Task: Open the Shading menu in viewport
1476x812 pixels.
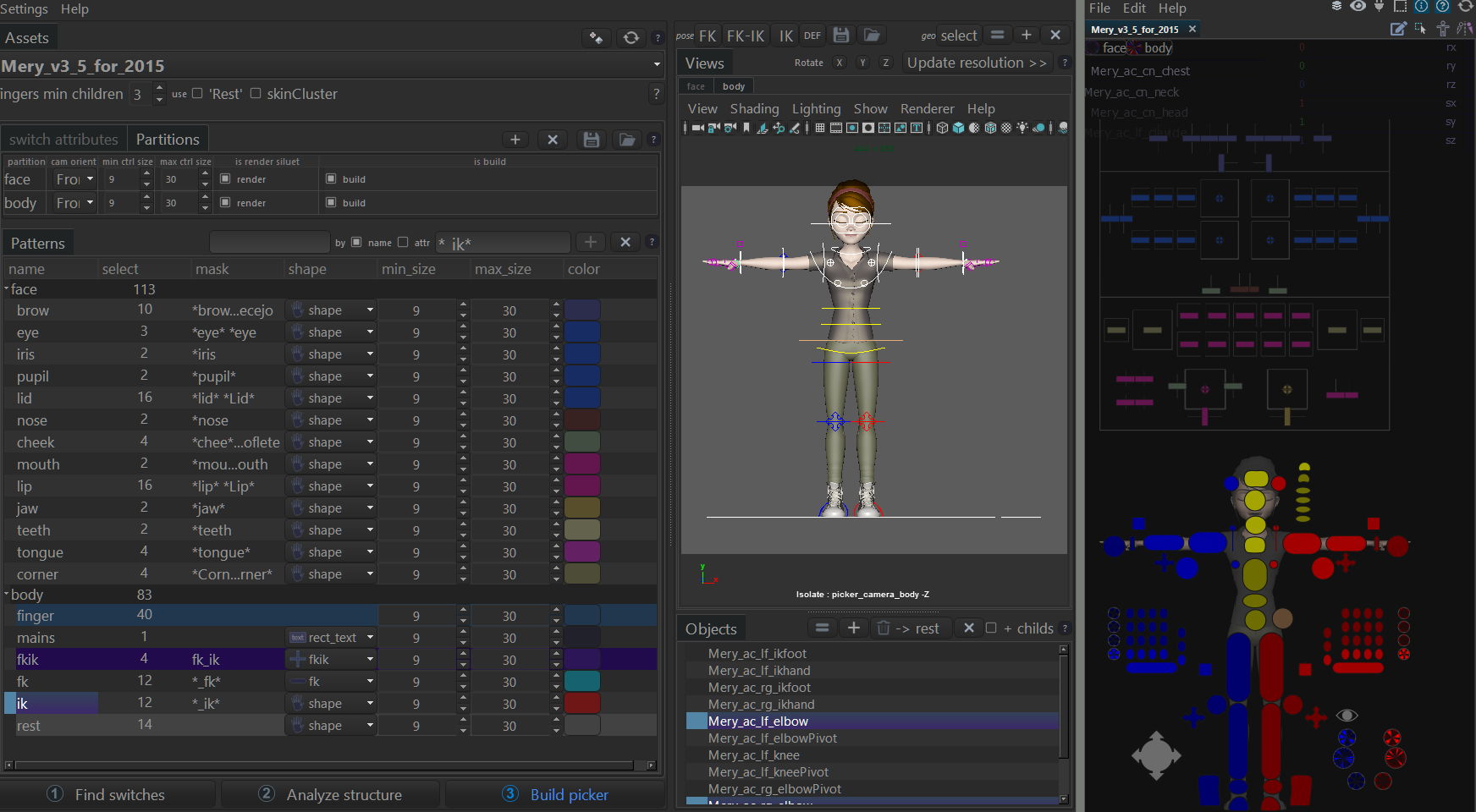Action: tap(753, 108)
